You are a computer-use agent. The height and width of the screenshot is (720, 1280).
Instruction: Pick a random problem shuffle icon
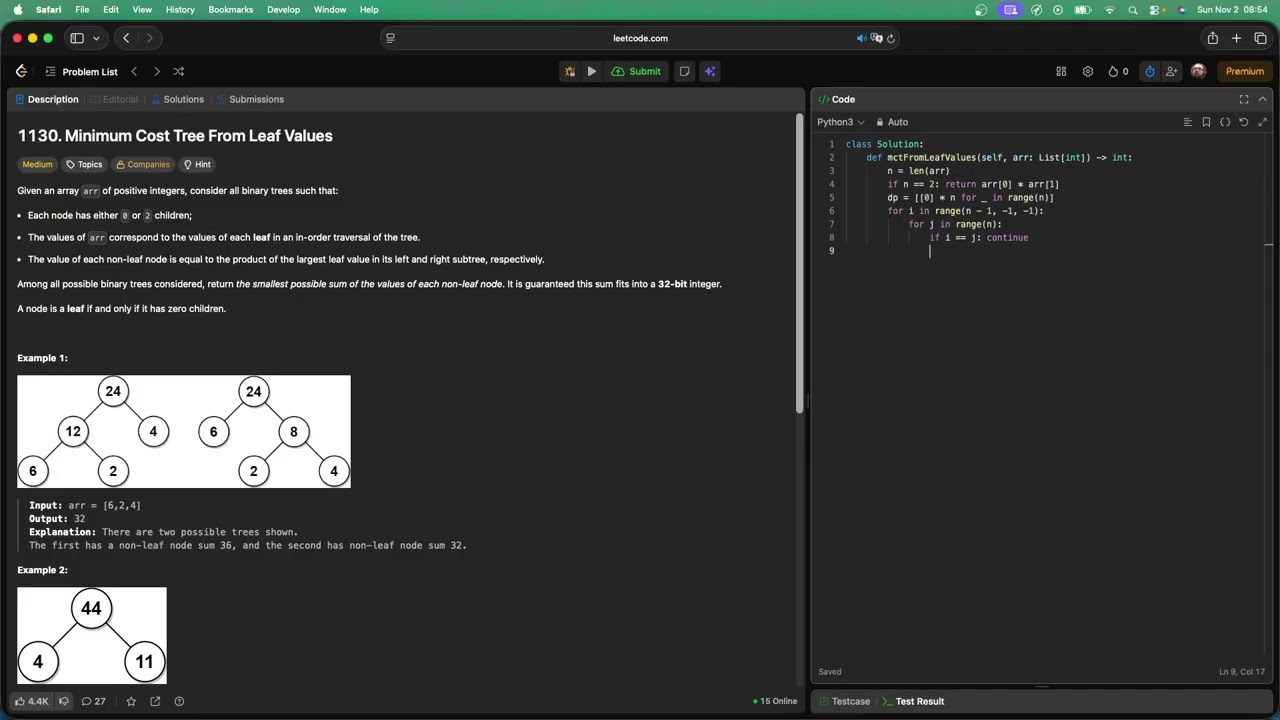pos(178,71)
